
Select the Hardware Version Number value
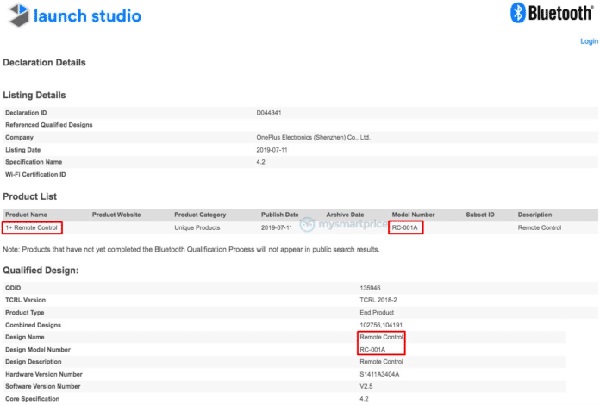(x=379, y=374)
